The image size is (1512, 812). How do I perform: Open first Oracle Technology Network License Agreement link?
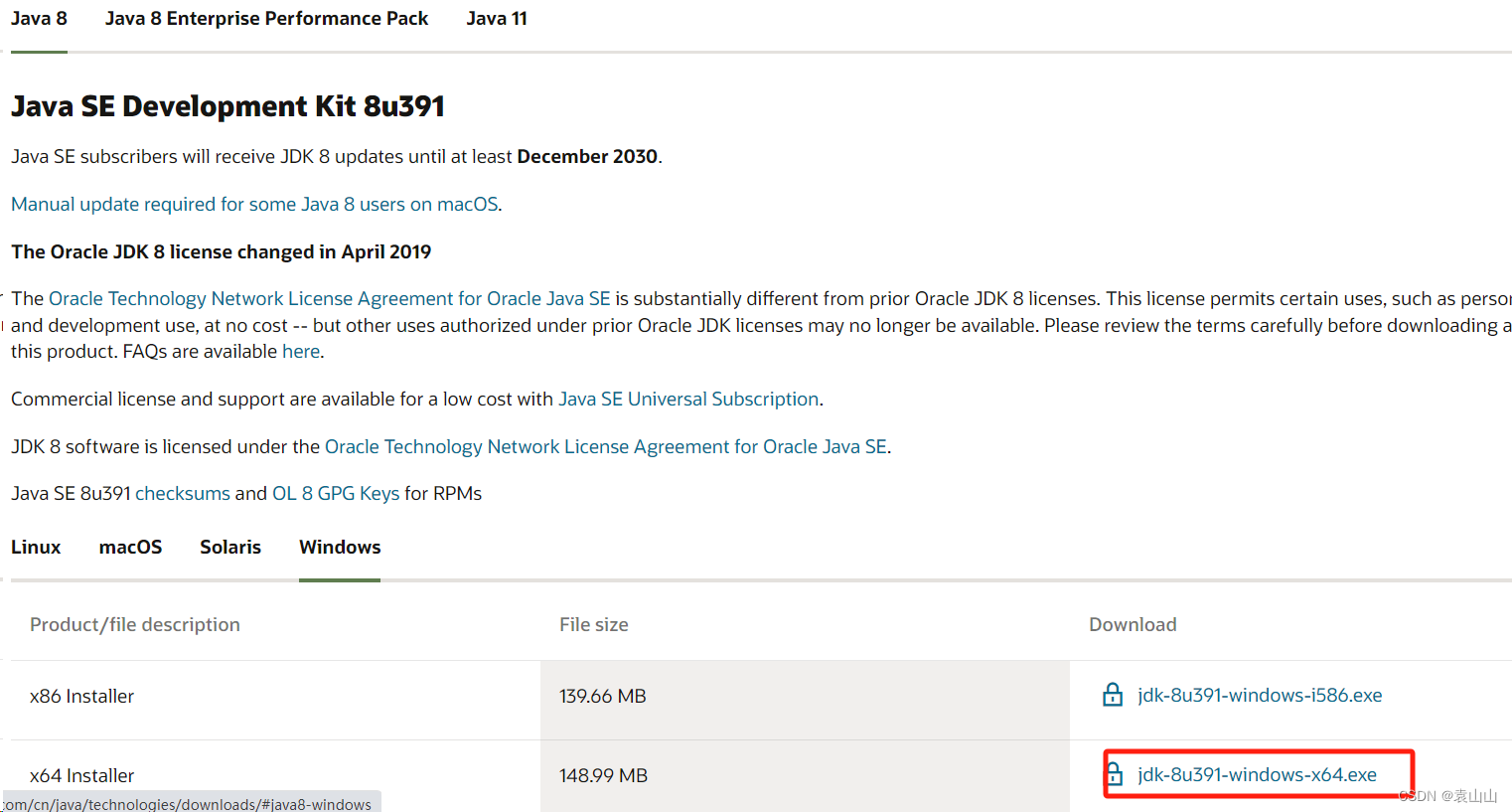[x=329, y=298]
